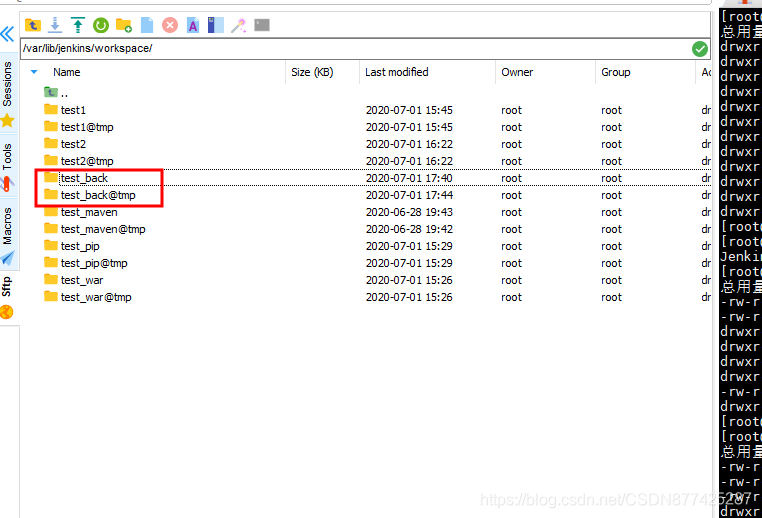Click the Upload files icon

[x=78, y=25]
